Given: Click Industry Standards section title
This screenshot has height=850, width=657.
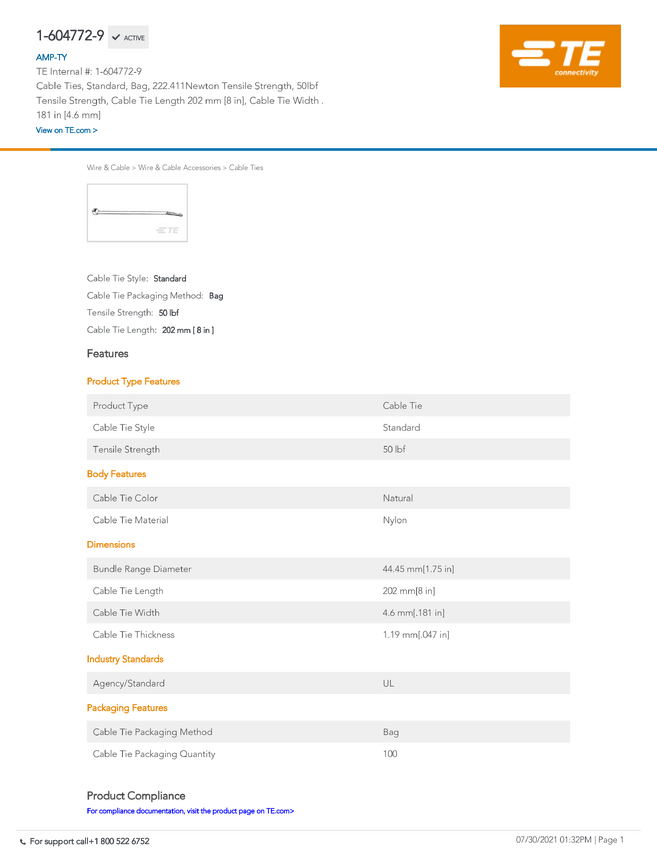Looking at the screenshot, I should (x=125, y=659).
